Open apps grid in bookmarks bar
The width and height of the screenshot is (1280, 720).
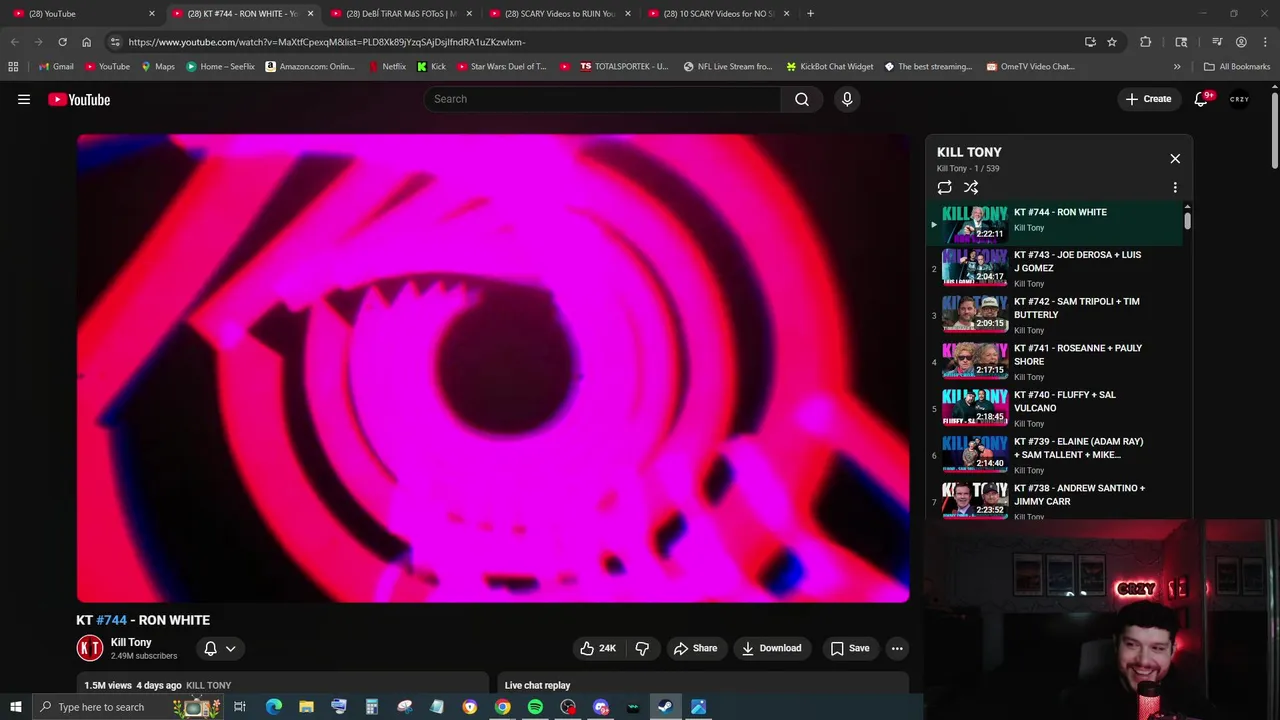coord(13,66)
